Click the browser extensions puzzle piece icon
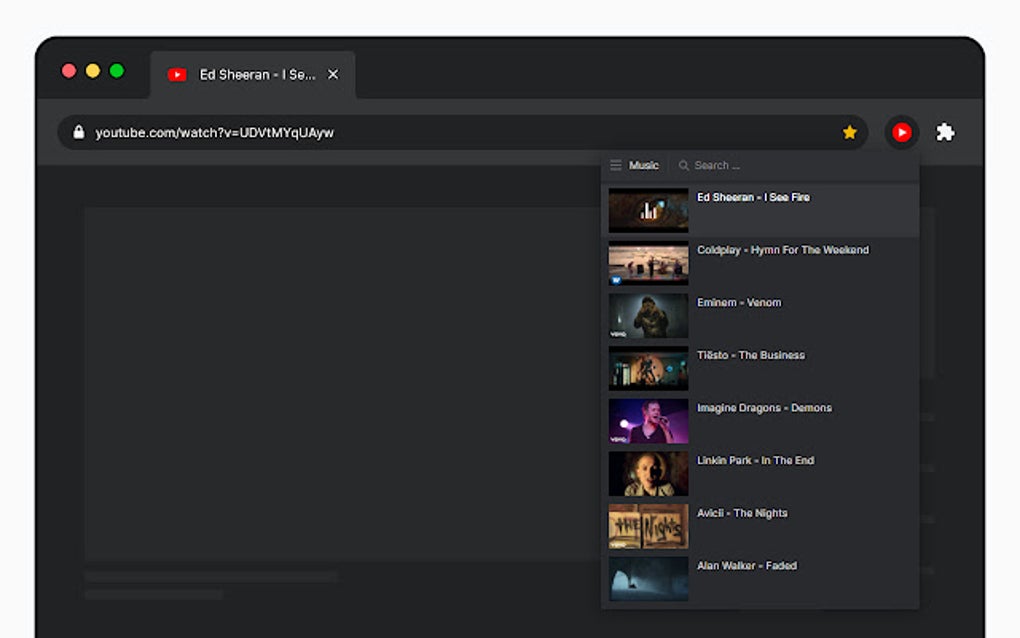The width and height of the screenshot is (1020, 638). pyautogui.click(x=944, y=132)
